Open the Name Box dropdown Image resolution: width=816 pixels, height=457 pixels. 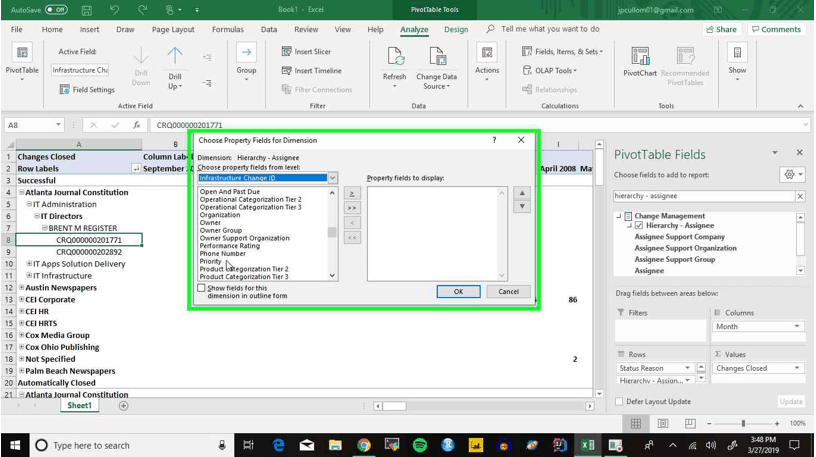(58, 125)
